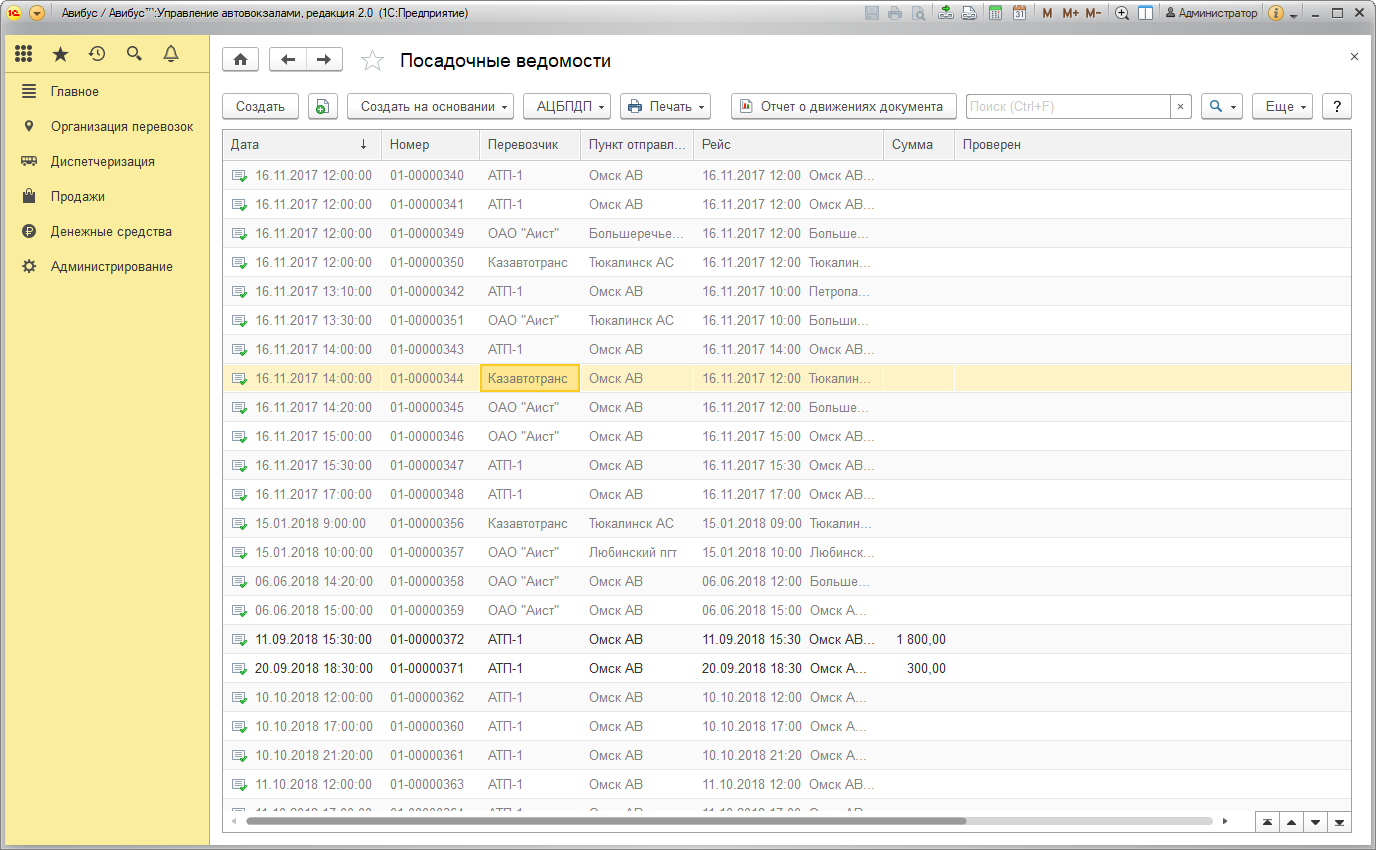Open Отчет о движениях документа
This screenshot has height=850, width=1376.
coord(843,107)
